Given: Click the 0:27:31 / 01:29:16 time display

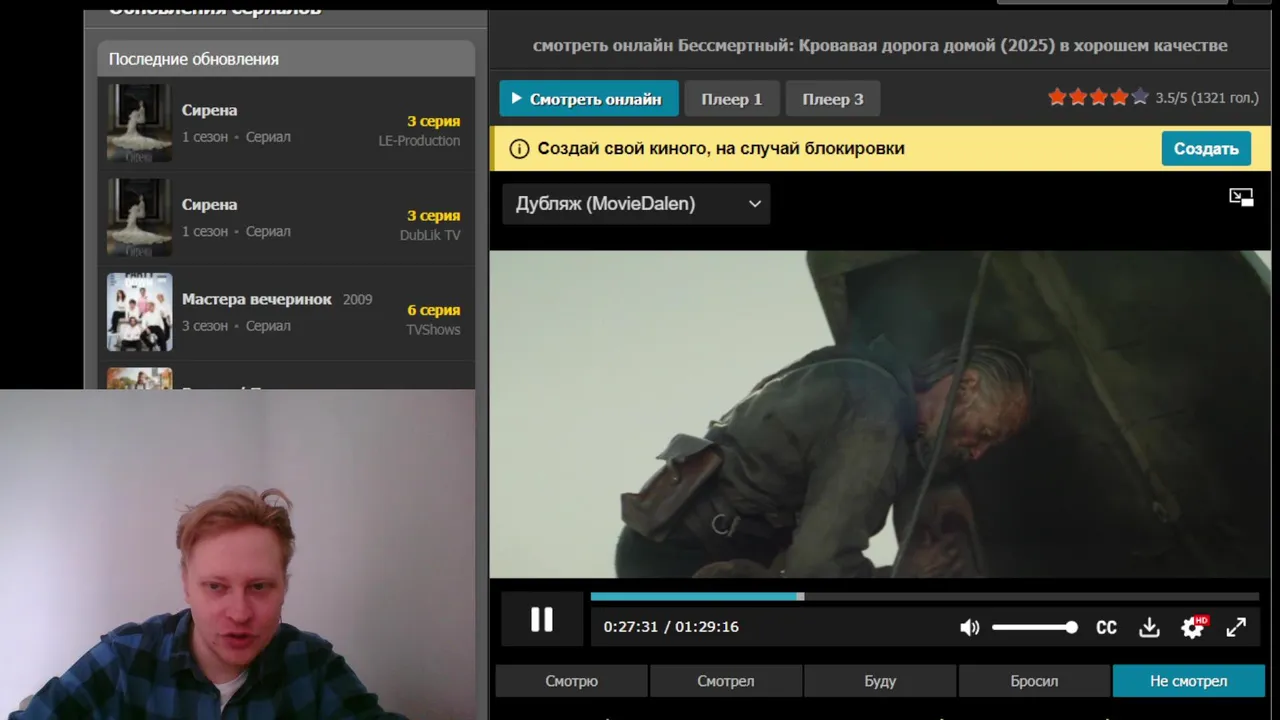Looking at the screenshot, I should point(671,627).
